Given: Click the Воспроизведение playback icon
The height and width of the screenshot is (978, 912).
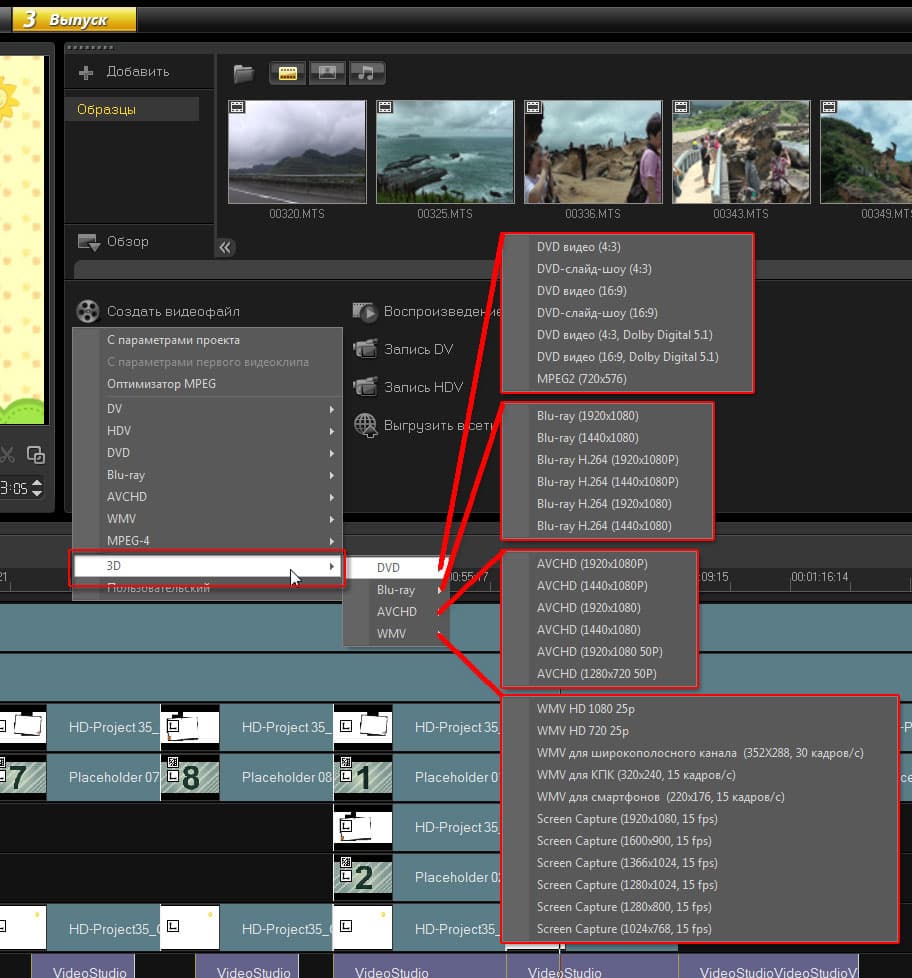Looking at the screenshot, I should click(365, 311).
